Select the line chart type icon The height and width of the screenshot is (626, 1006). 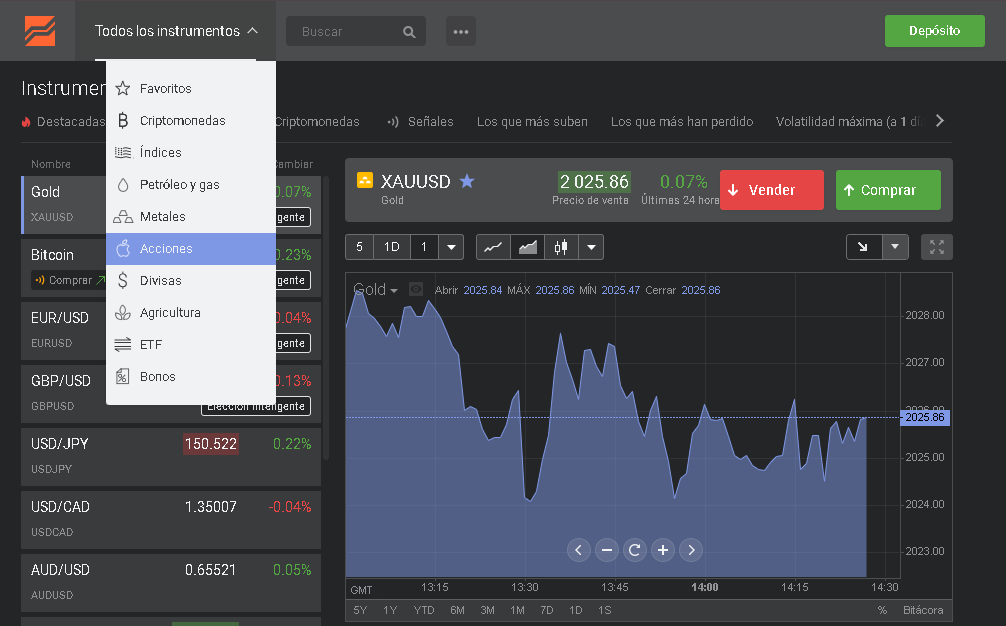click(x=493, y=247)
